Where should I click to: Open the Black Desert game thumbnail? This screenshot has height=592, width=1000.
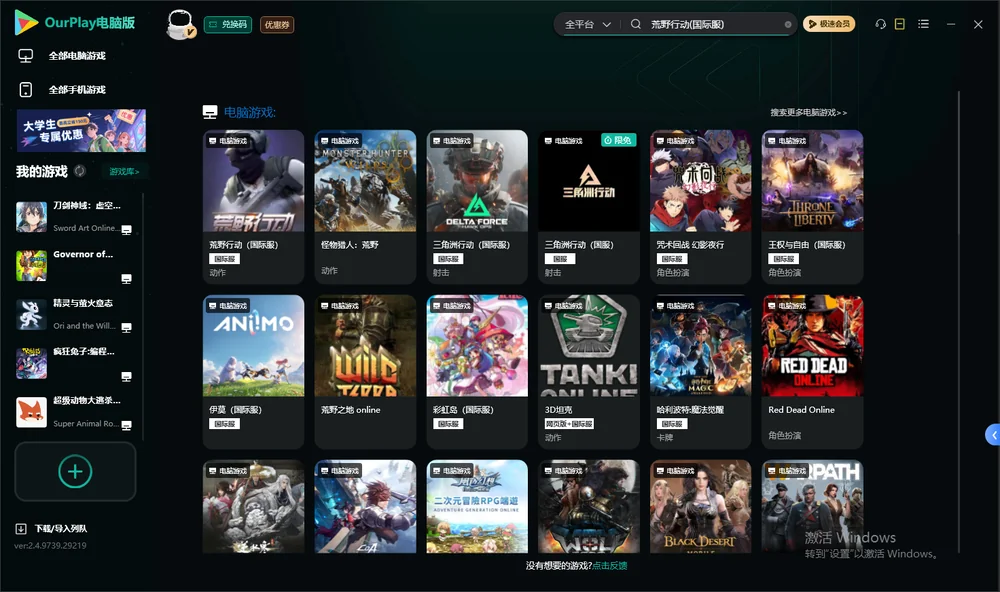coord(700,507)
